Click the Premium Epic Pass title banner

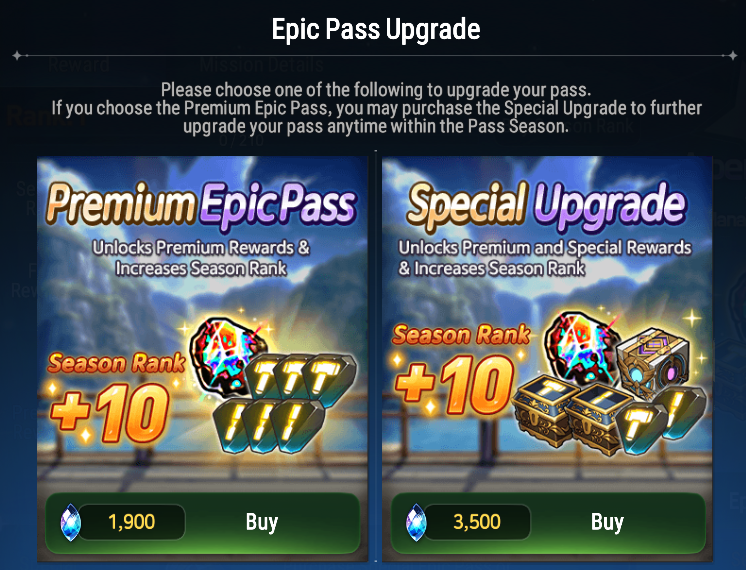[x=202, y=205]
